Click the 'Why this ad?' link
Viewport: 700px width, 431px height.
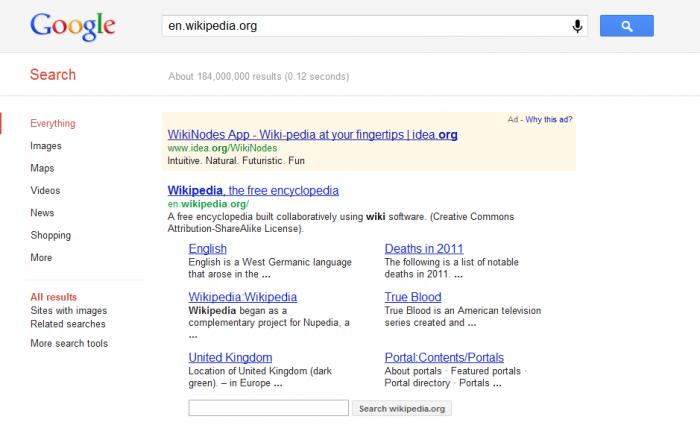coord(549,120)
